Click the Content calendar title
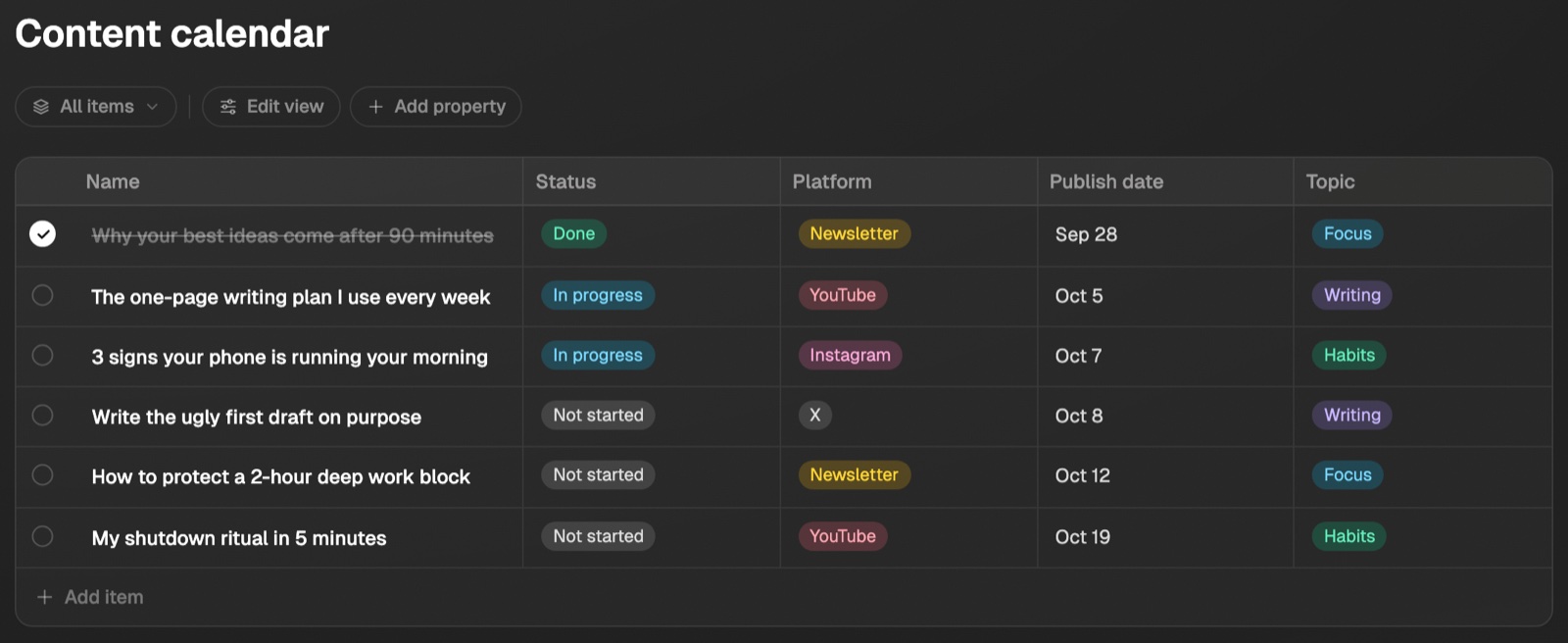1568x643 pixels. point(171,33)
